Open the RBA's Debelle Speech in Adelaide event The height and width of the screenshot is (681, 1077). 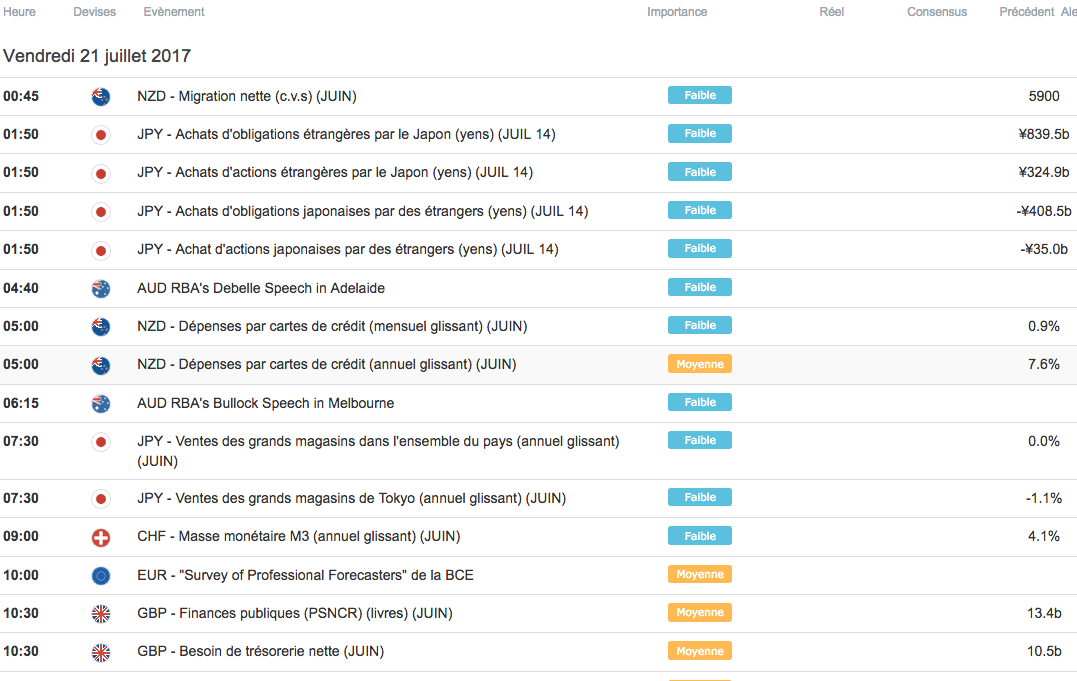coord(261,288)
